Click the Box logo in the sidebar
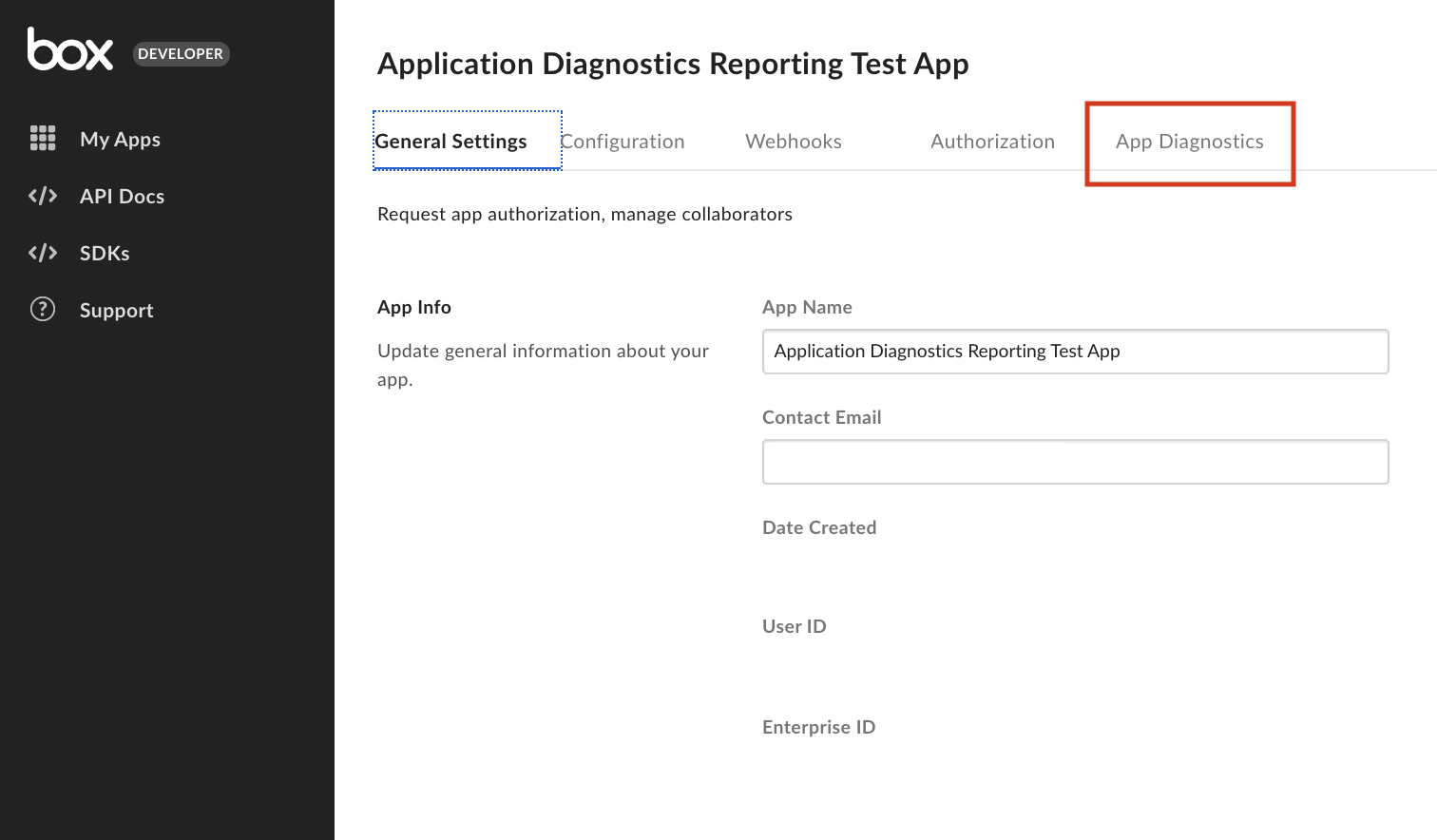Image resolution: width=1437 pixels, height=840 pixels. 70,49
